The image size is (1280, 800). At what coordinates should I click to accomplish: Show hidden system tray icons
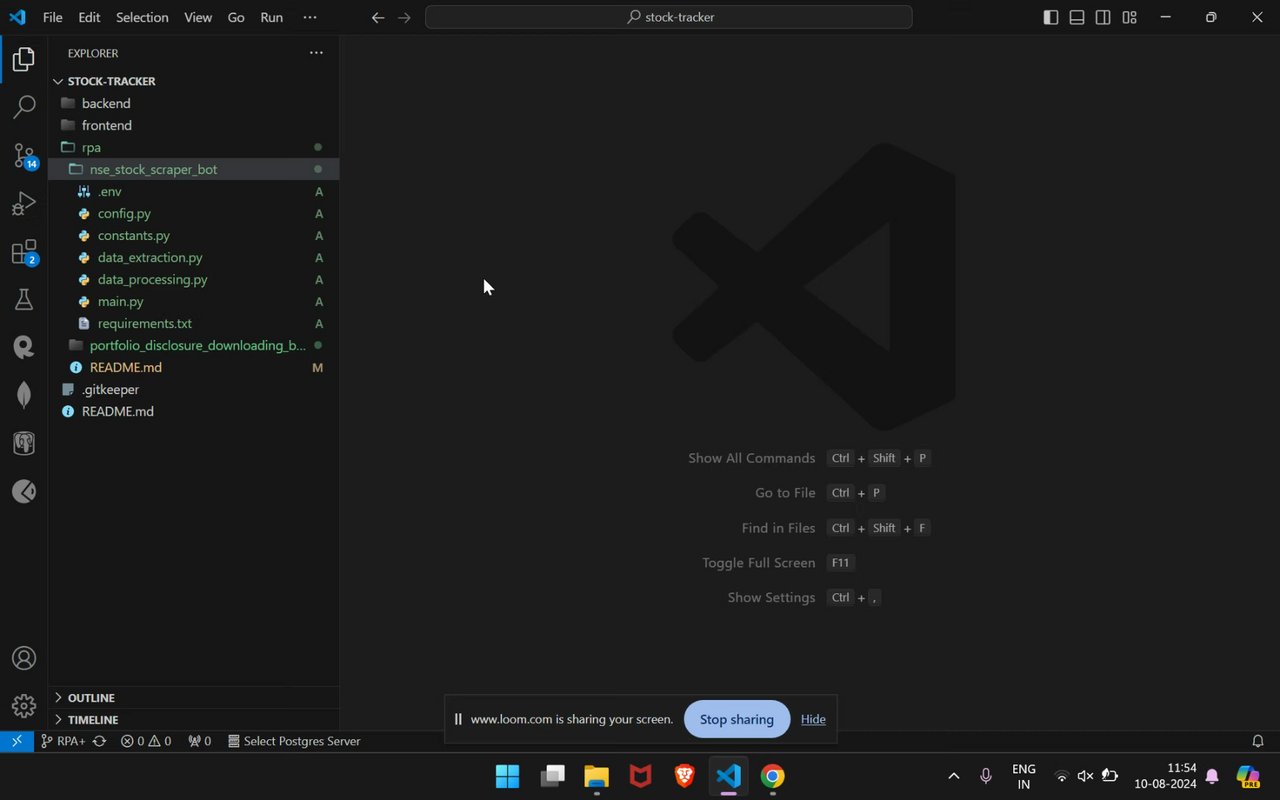(x=953, y=776)
